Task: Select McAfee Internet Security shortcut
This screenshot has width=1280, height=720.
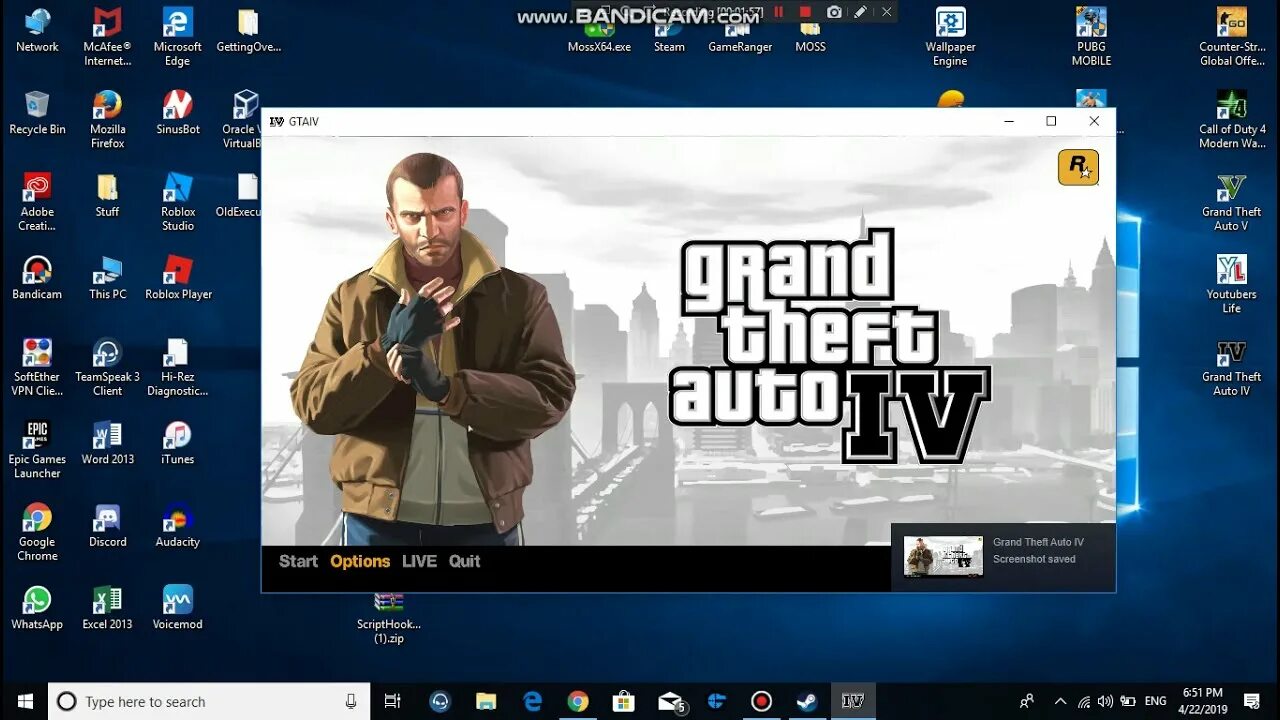Action: point(107,37)
